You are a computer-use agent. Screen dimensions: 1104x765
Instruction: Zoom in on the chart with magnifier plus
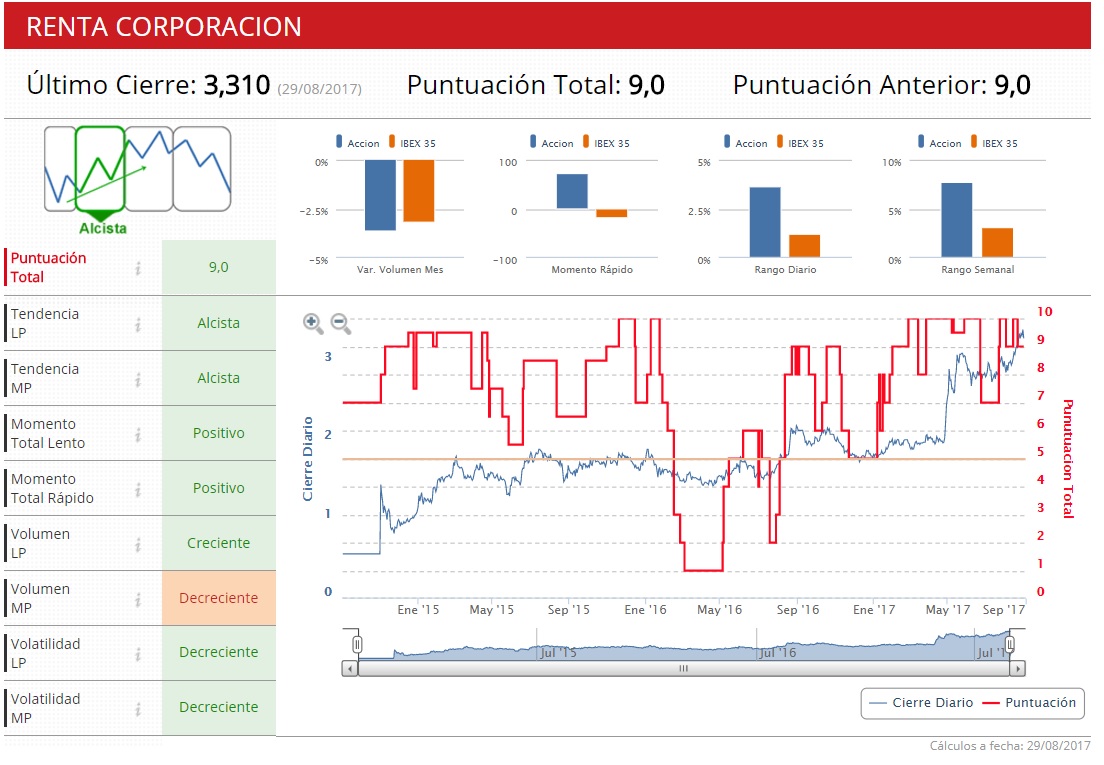point(313,323)
